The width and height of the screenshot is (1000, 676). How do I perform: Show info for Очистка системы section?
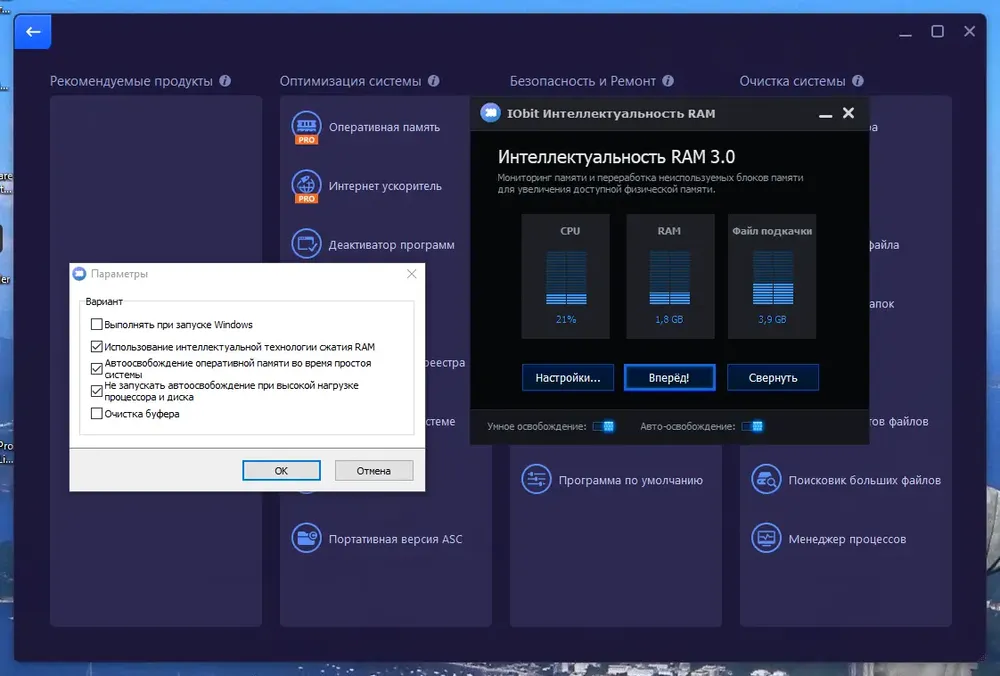pos(858,81)
